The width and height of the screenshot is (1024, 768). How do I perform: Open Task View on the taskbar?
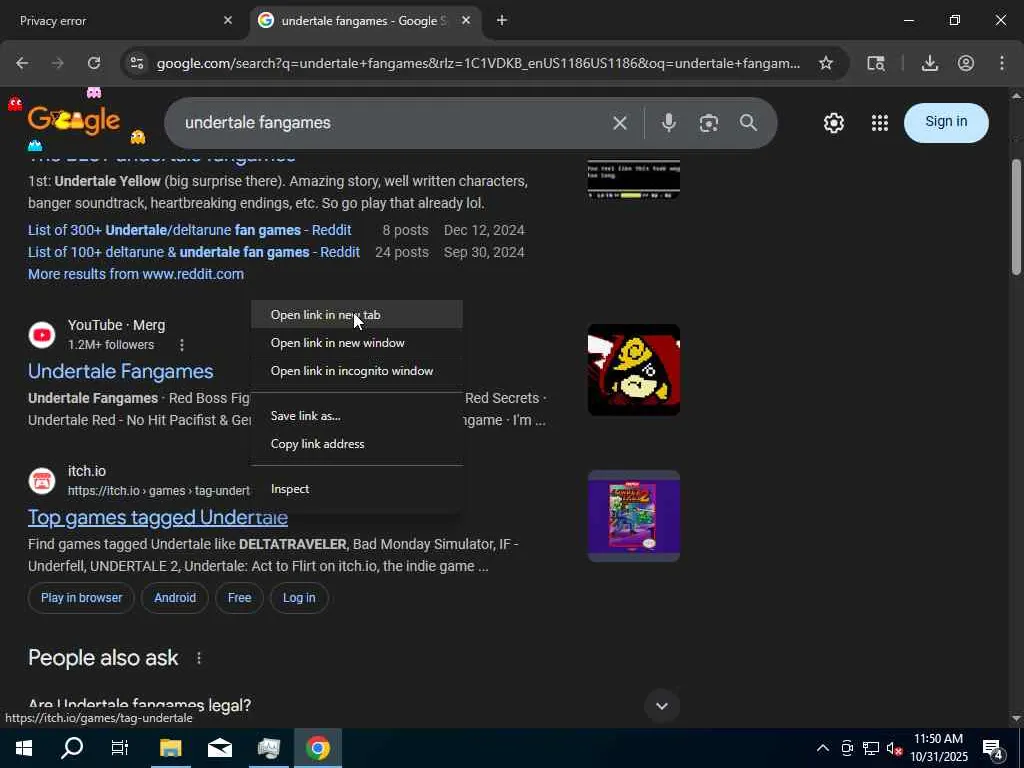120,748
